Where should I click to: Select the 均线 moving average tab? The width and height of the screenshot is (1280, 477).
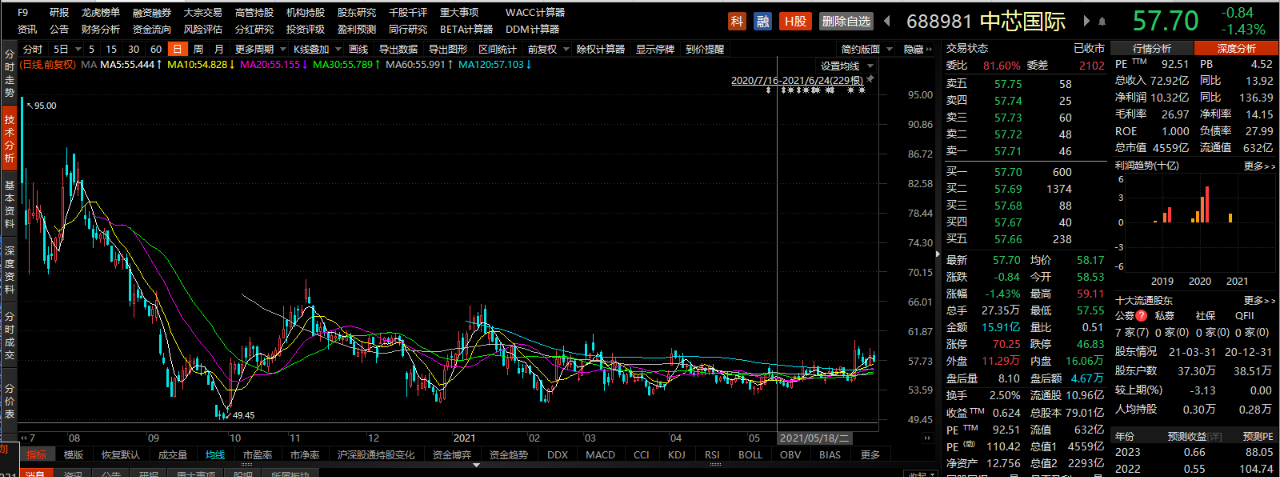(x=216, y=454)
